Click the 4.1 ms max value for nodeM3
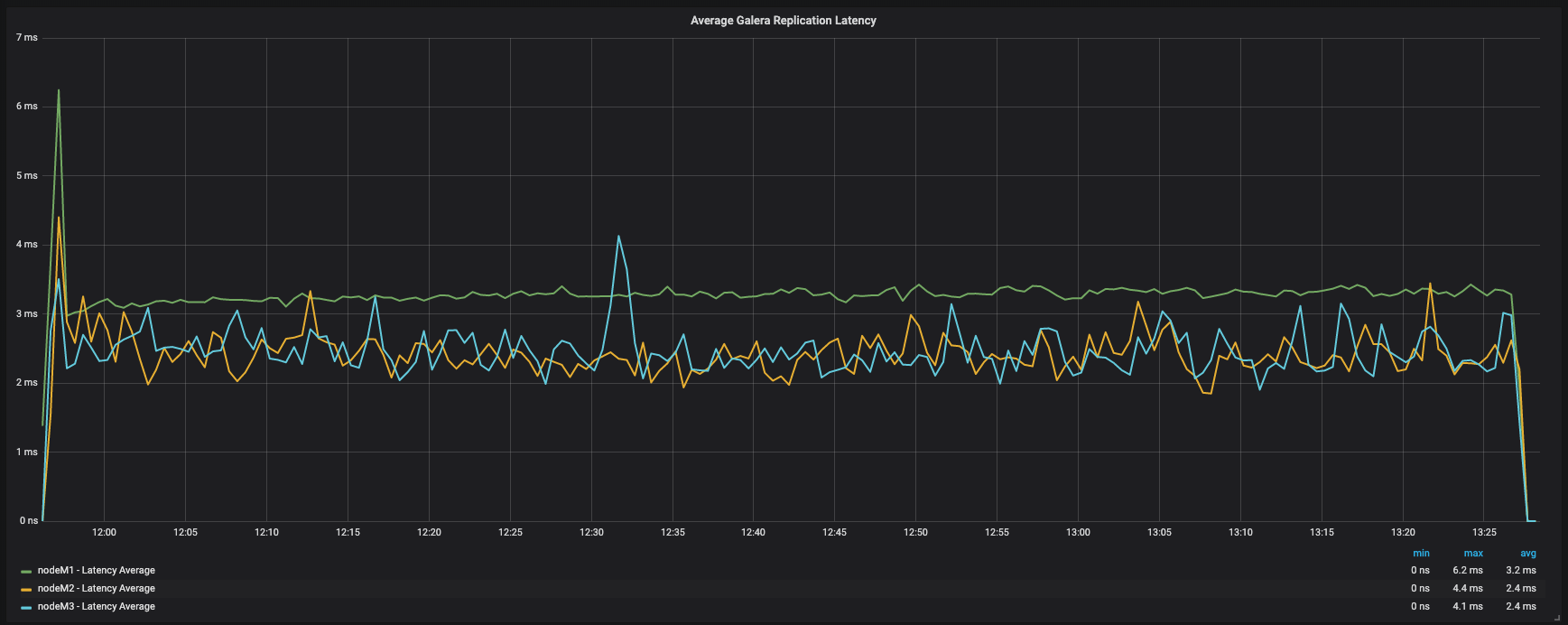Image resolution: width=1568 pixels, height=625 pixels. tap(1467, 607)
